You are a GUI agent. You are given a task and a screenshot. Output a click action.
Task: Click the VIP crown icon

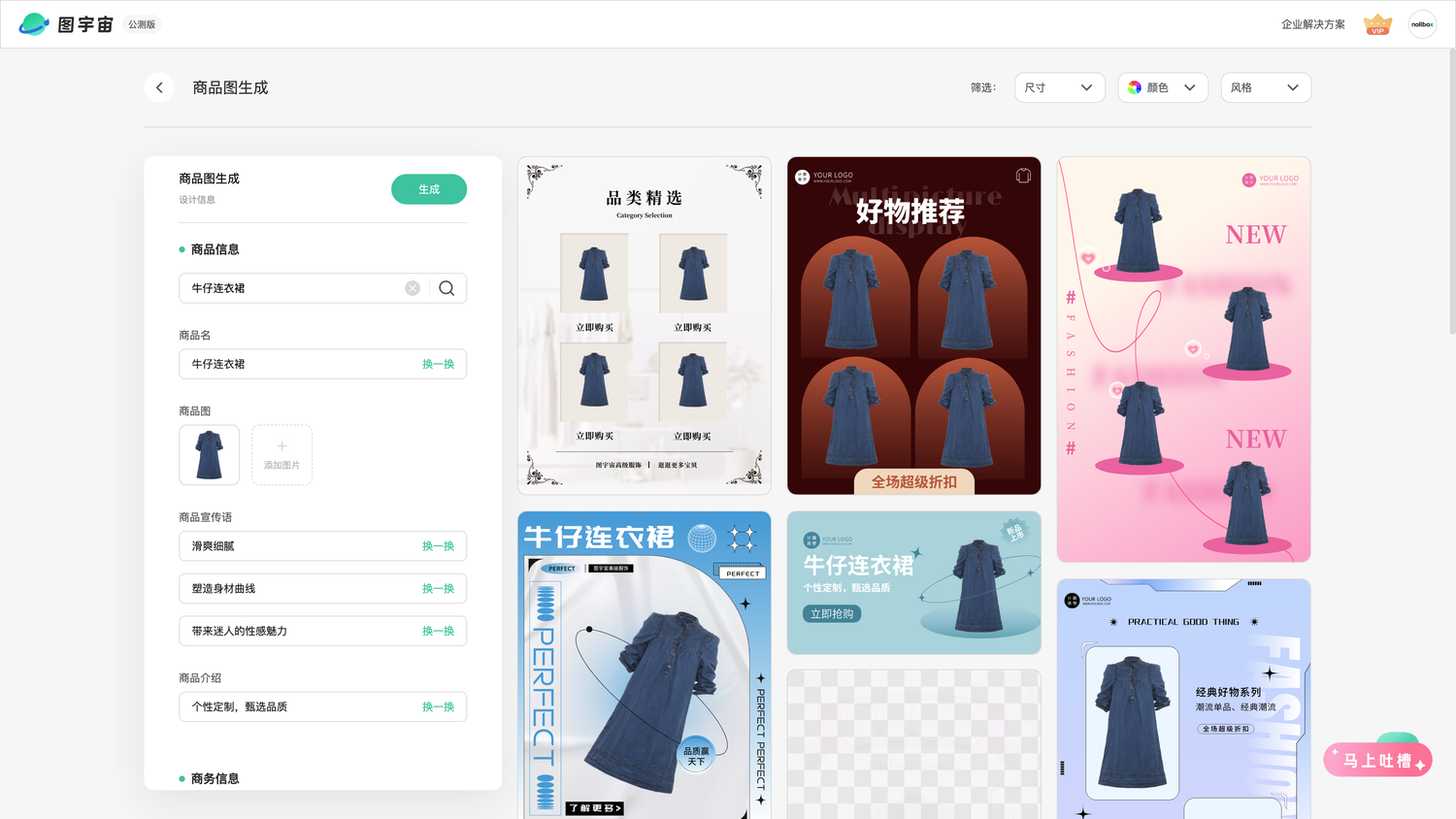[1377, 24]
